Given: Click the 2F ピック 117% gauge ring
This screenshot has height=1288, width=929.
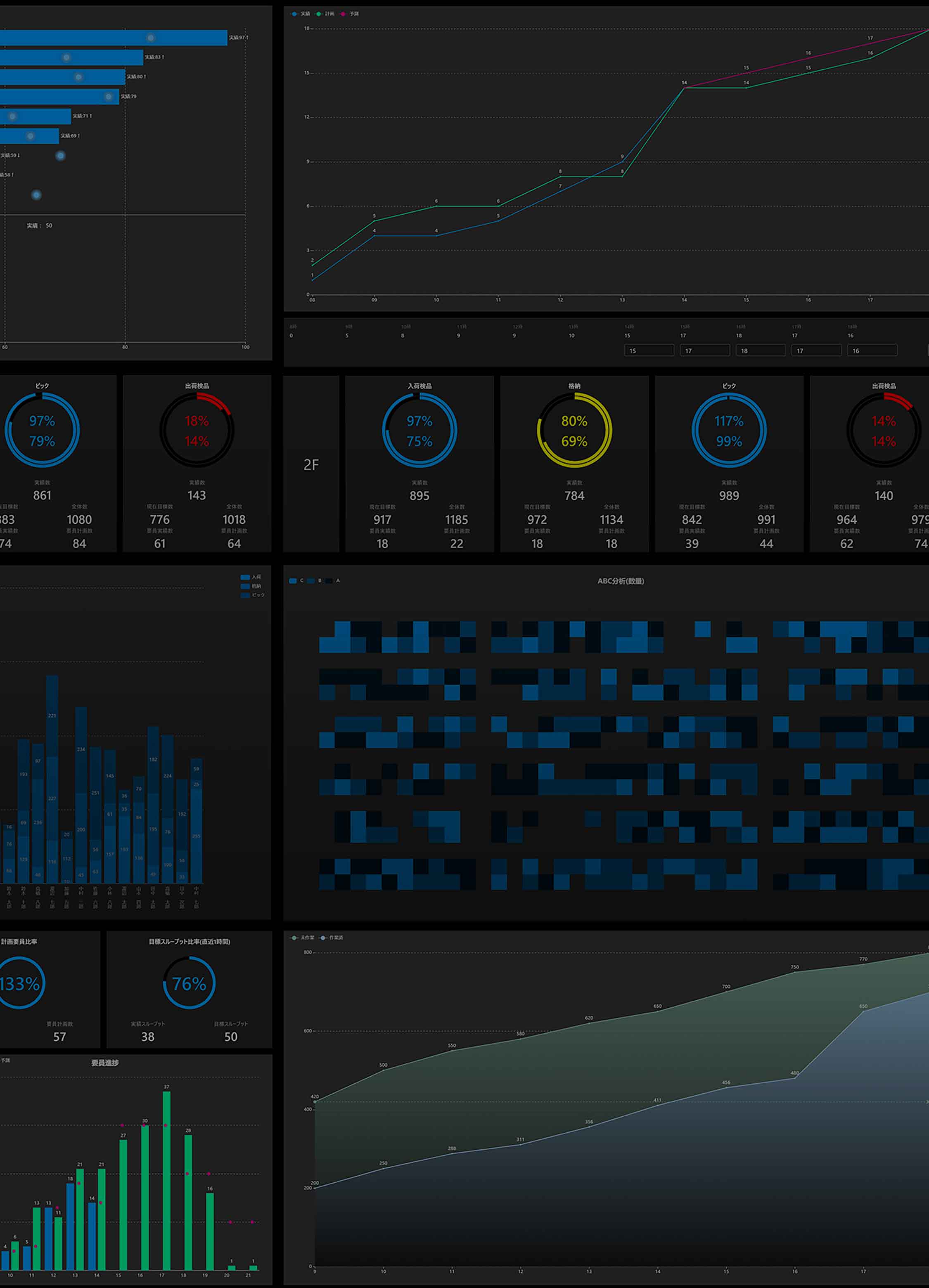Looking at the screenshot, I should click(729, 431).
